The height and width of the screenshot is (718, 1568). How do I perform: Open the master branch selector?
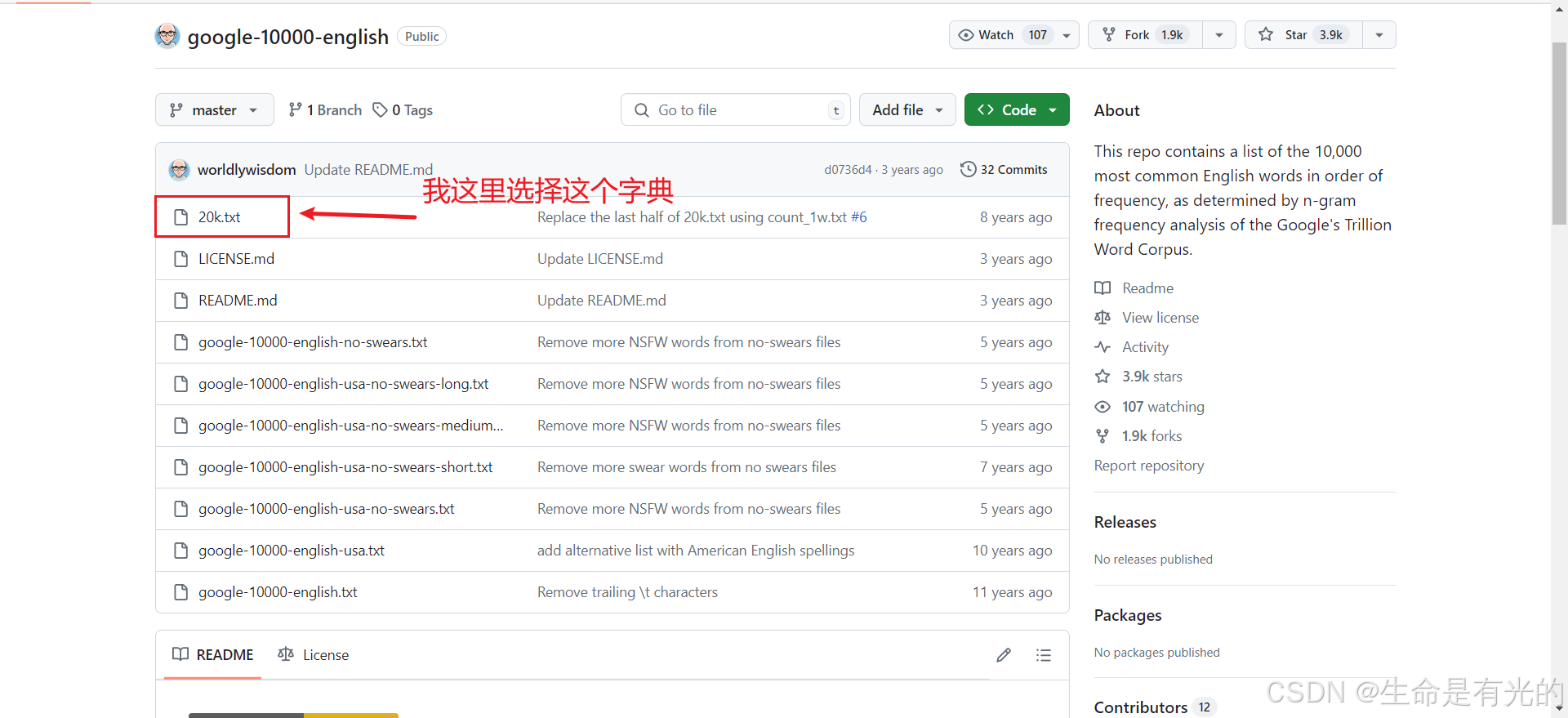click(x=215, y=109)
